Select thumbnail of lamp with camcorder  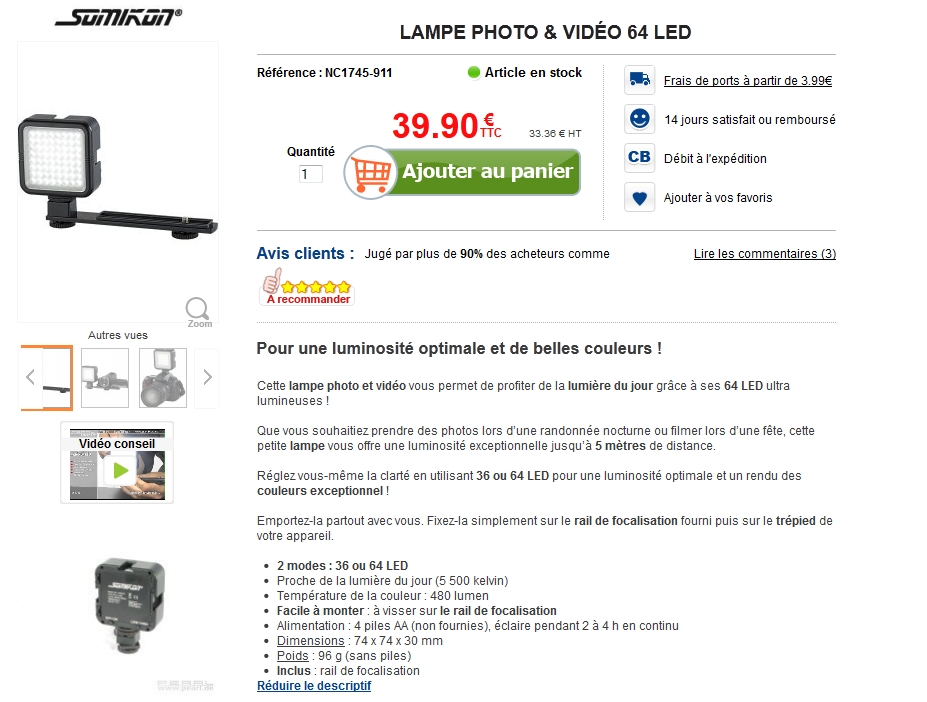(105, 377)
